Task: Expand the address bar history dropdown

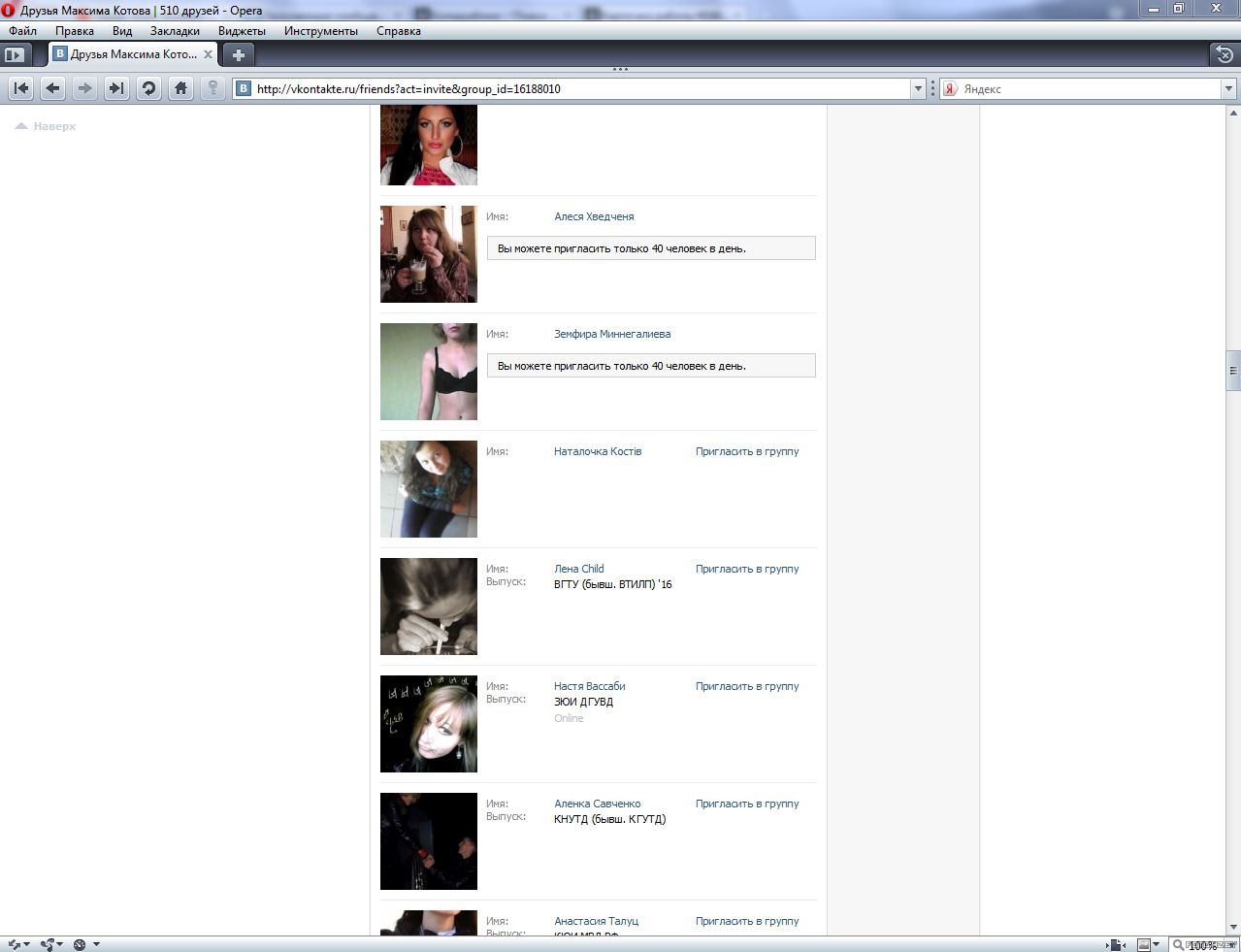Action: [x=918, y=88]
